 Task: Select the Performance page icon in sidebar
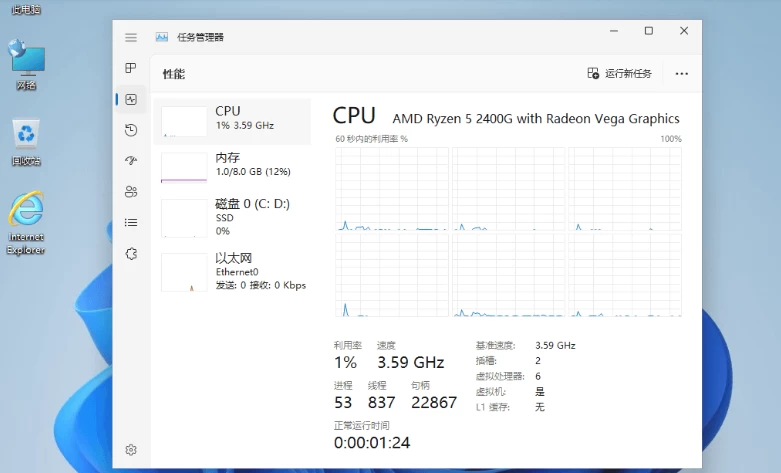[130, 99]
